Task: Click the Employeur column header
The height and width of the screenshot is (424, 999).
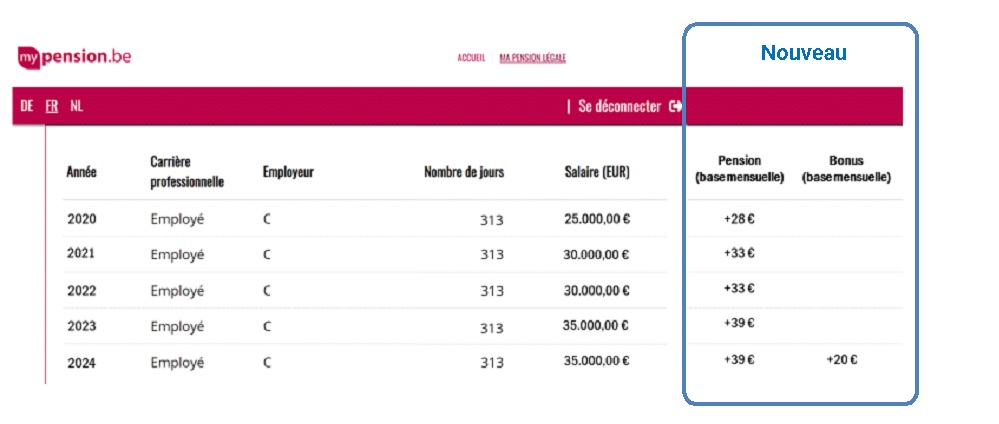Action: click(x=288, y=172)
